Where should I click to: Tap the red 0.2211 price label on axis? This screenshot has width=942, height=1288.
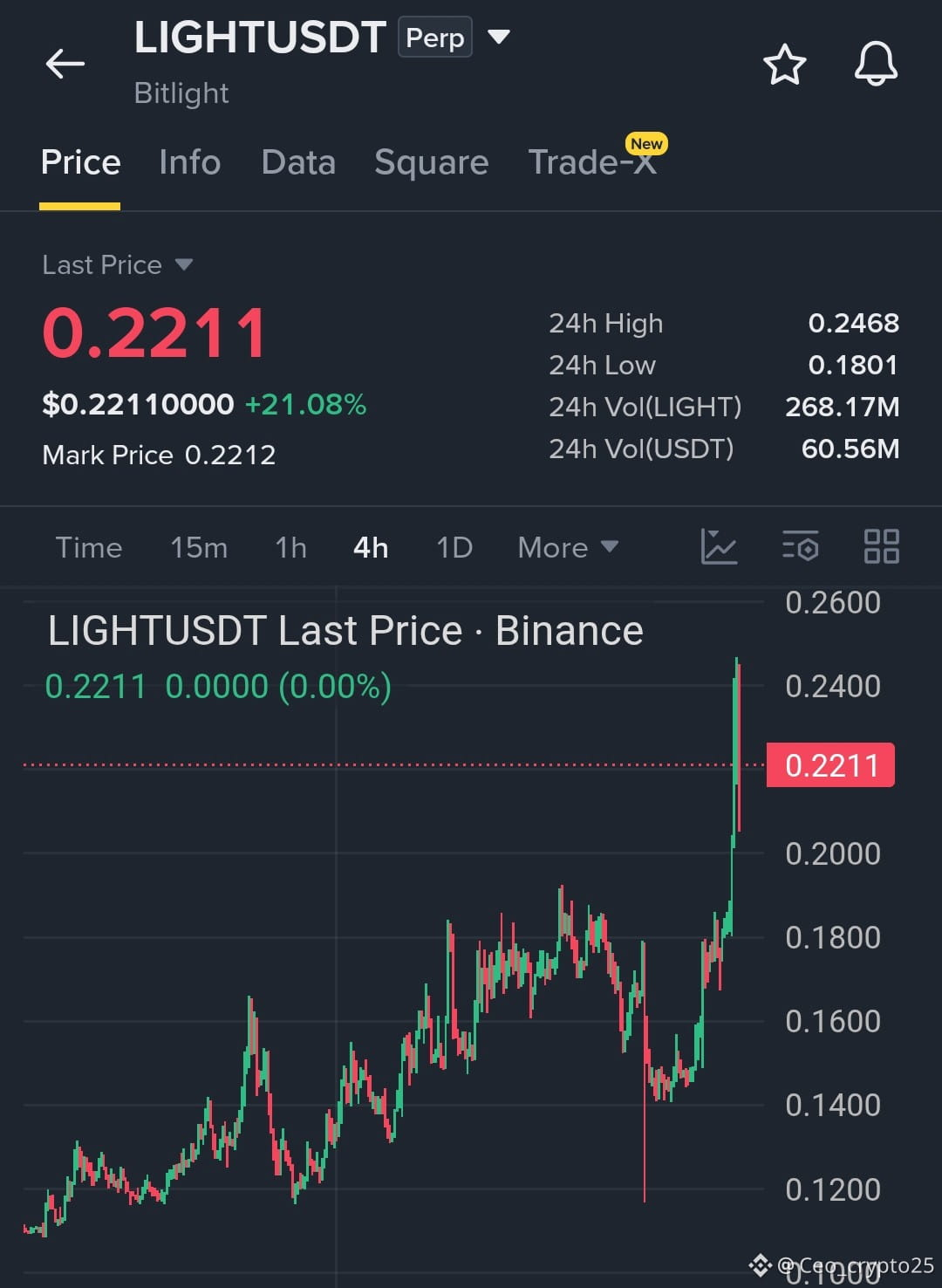(x=830, y=765)
